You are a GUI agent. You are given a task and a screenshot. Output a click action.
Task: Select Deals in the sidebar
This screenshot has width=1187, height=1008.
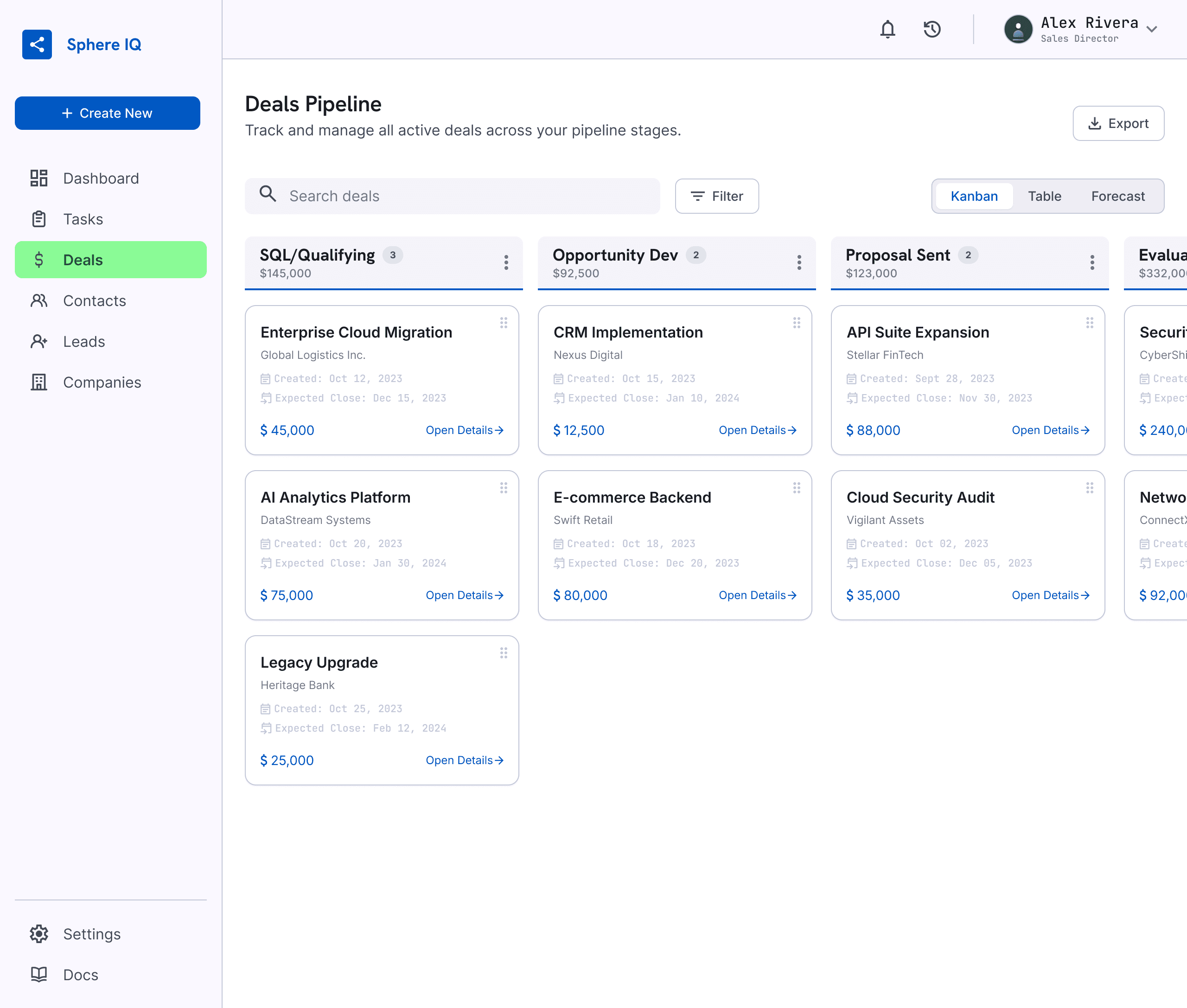pyautogui.click(x=111, y=260)
